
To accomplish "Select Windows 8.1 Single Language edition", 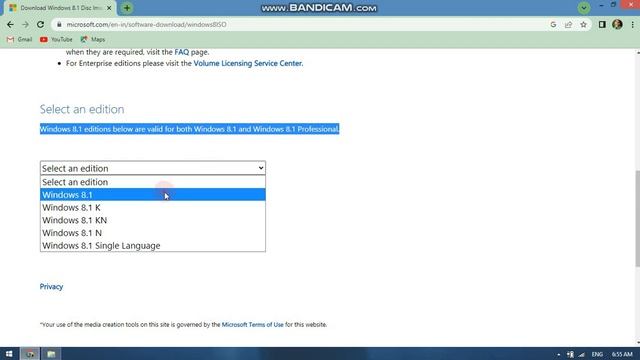I will (153, 245).
